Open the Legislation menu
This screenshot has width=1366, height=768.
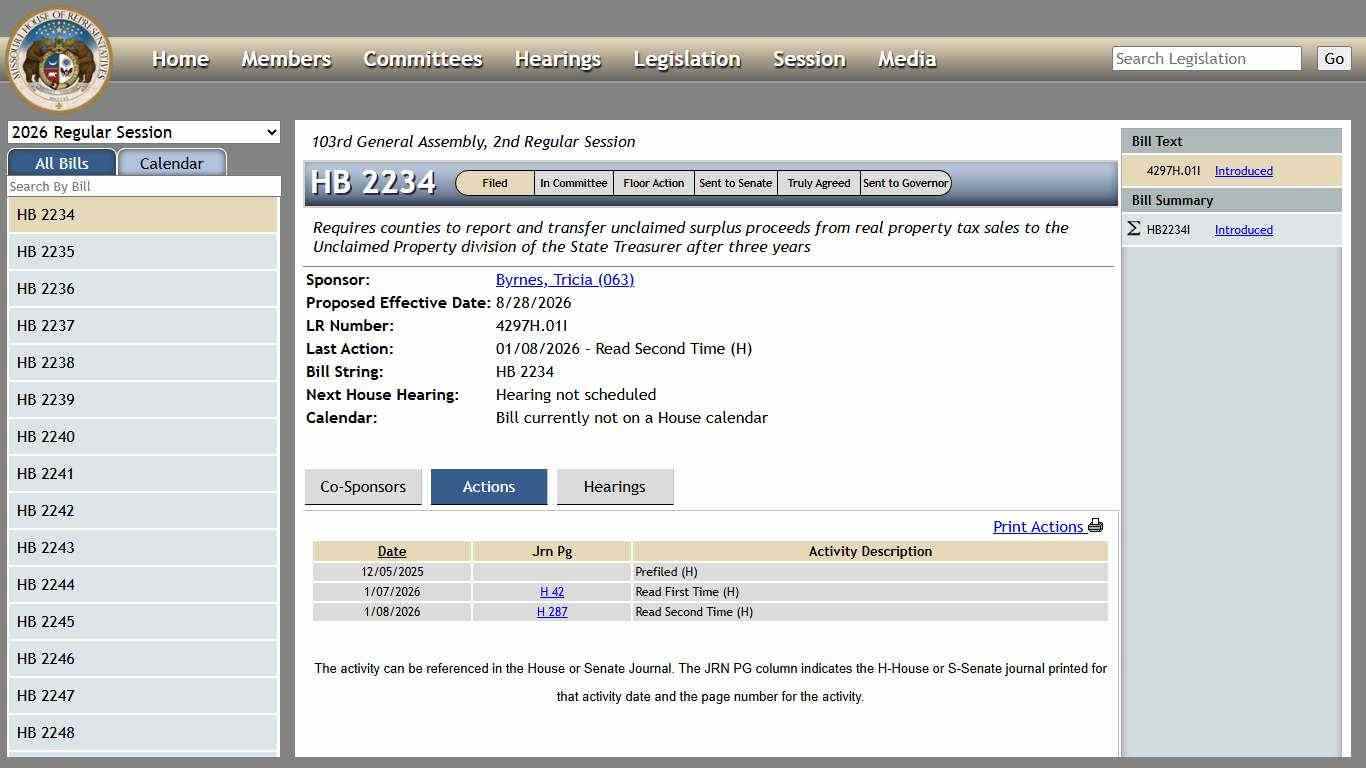pyautogui.click(x=686, y=59)
